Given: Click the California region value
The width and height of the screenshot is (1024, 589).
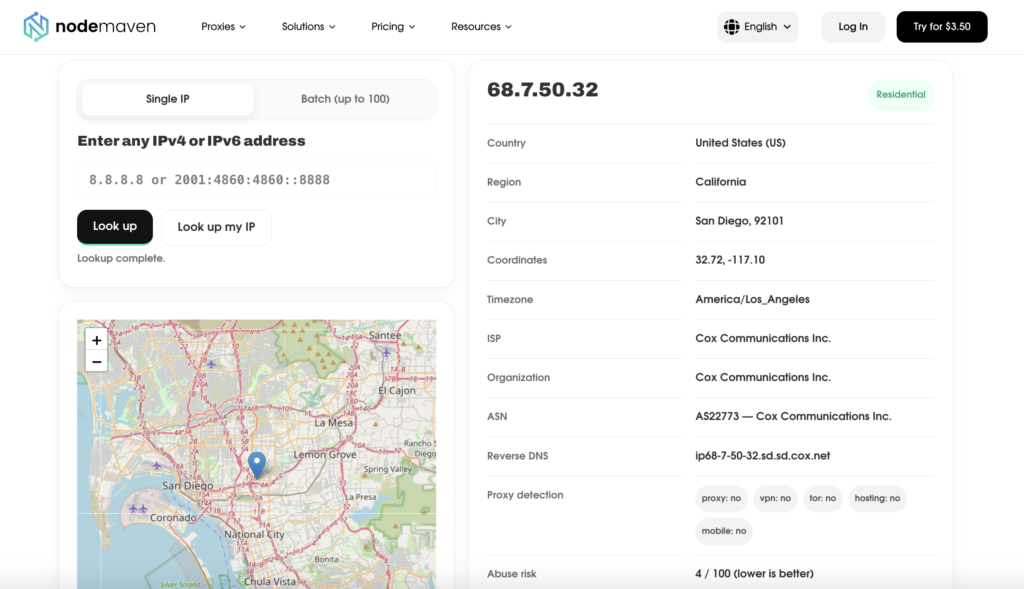Looking at the screenshot, I should tap(720, 182).
